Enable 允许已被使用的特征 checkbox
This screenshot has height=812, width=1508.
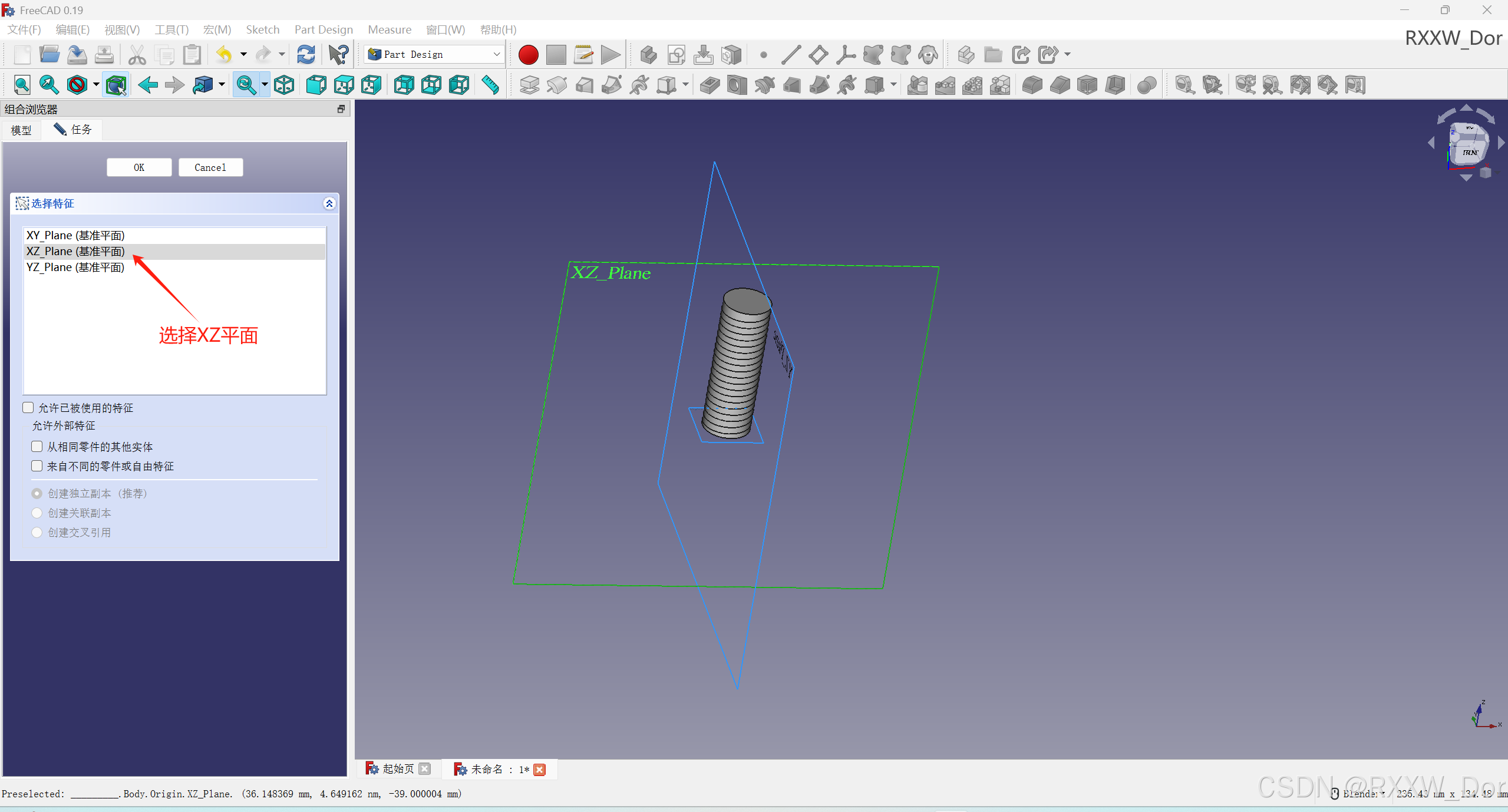click(x=28, y=407)
